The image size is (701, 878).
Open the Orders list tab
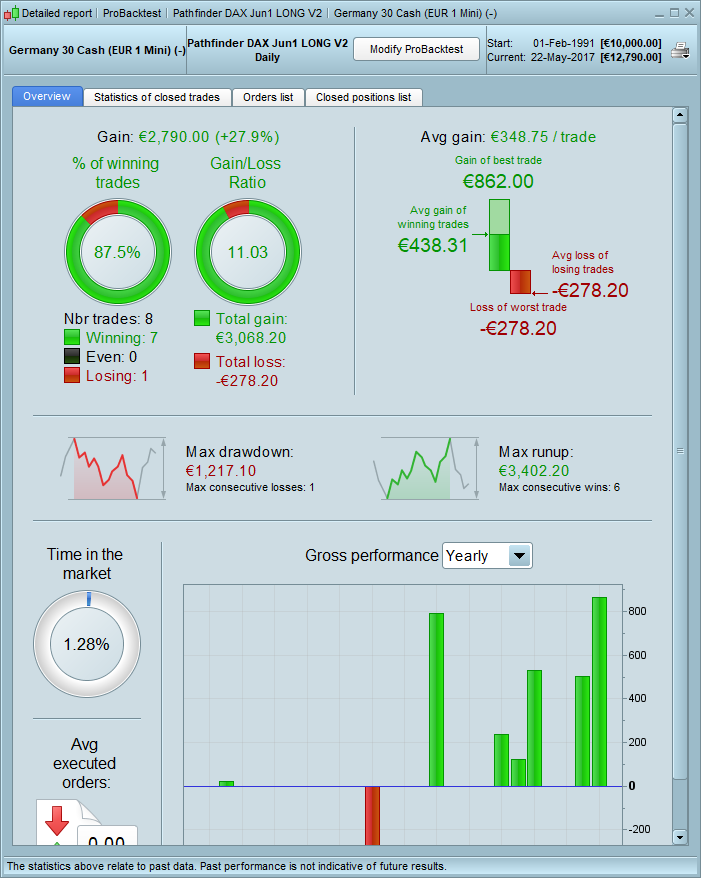(268, 97)
